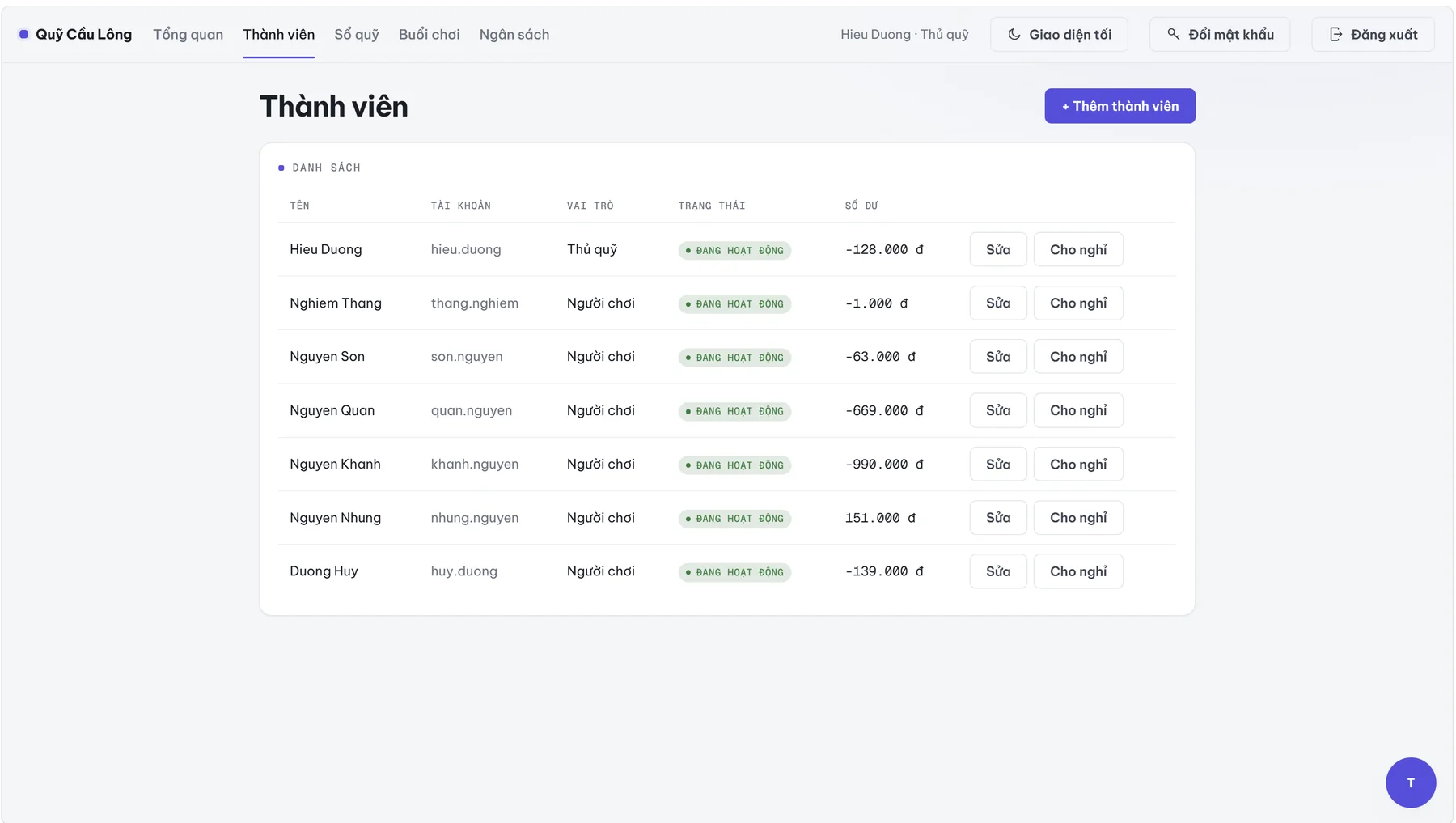Click Cho nghỉ for Nghiem Thang
The image size is (1456, 823).
coord(1078,303)
